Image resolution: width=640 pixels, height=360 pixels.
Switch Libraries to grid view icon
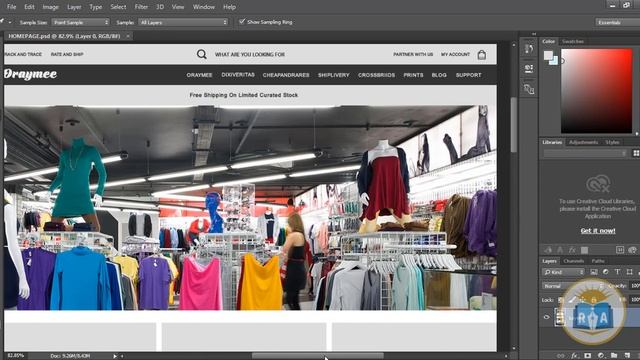636,153
